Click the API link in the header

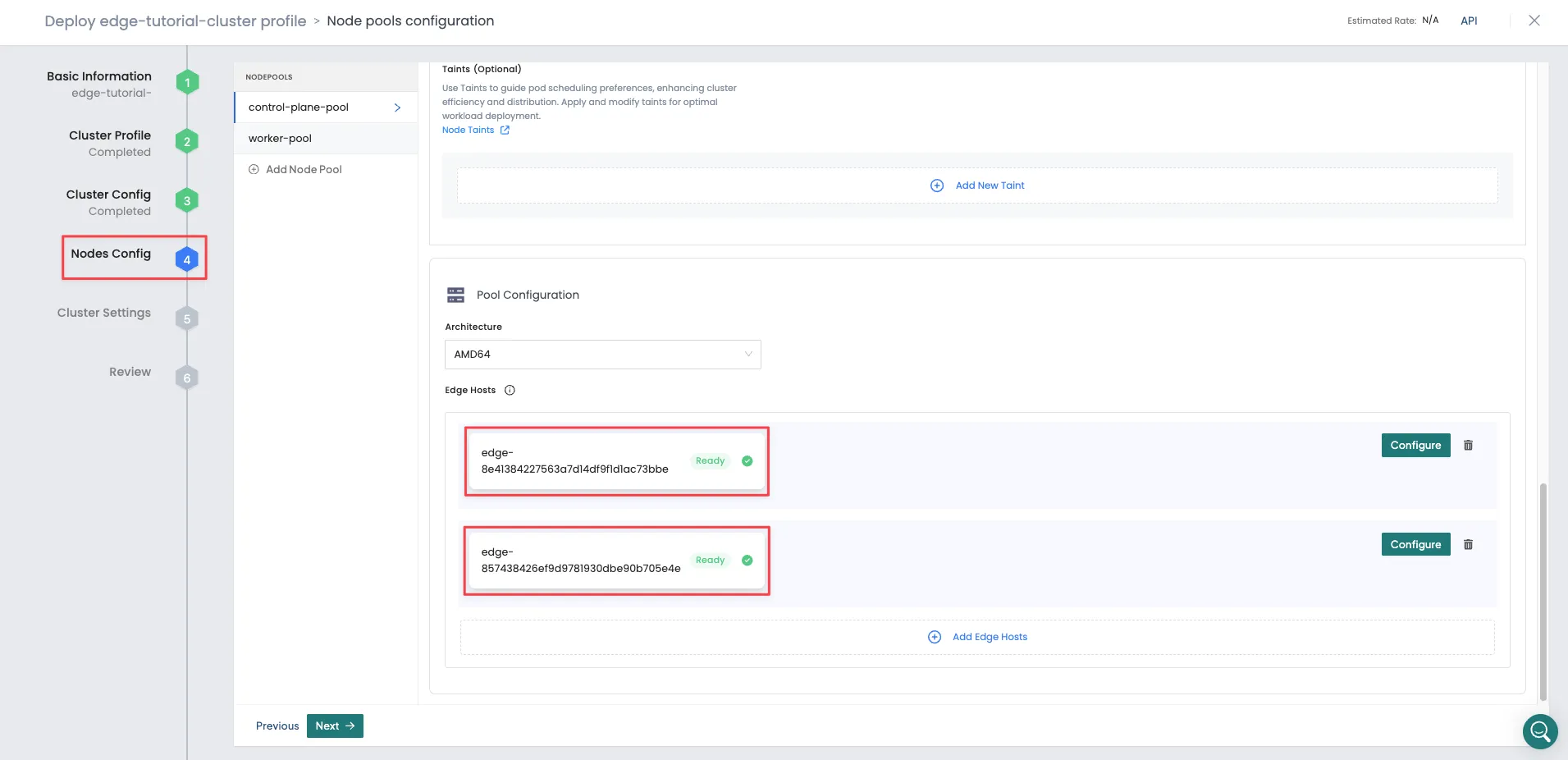point(1469,21)
